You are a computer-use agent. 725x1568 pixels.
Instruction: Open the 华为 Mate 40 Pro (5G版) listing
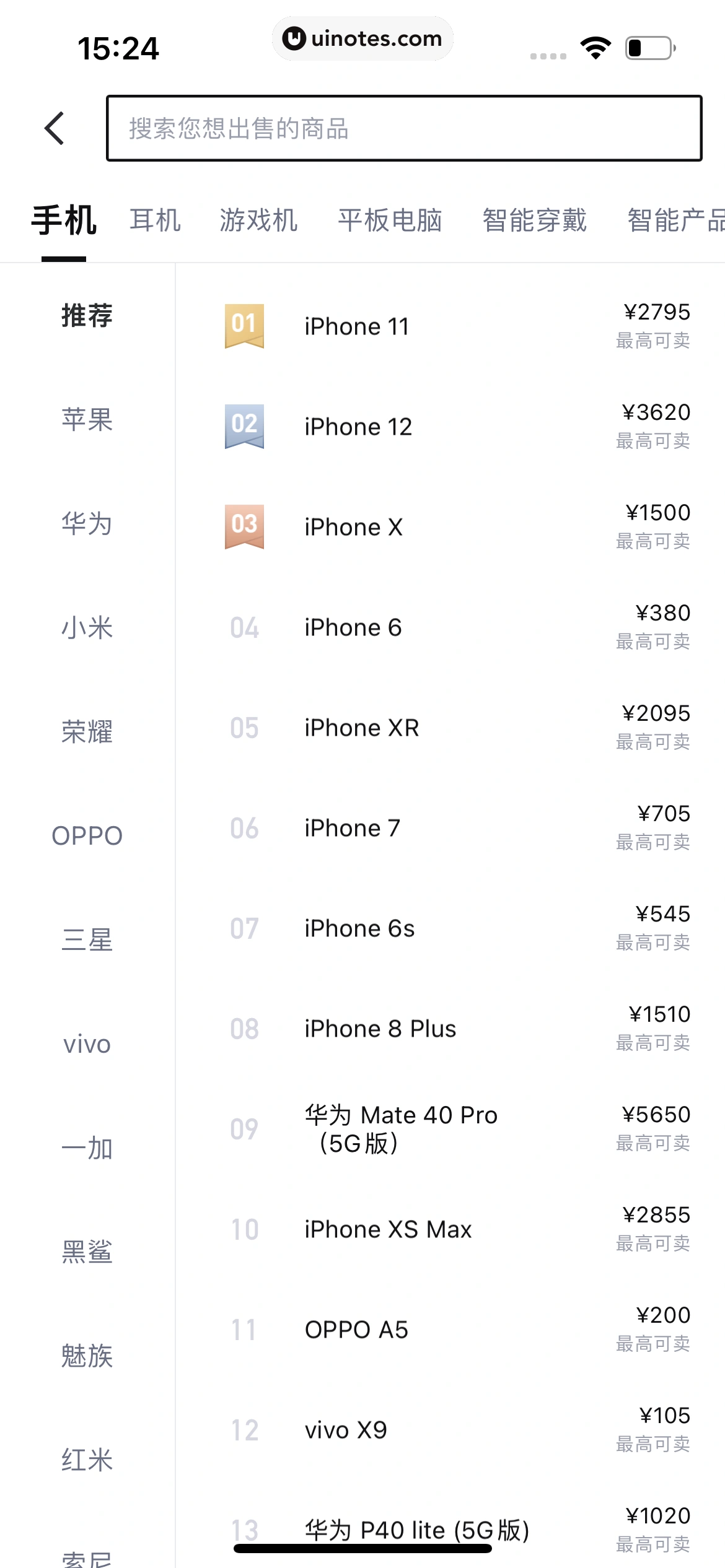(401, 1129)
